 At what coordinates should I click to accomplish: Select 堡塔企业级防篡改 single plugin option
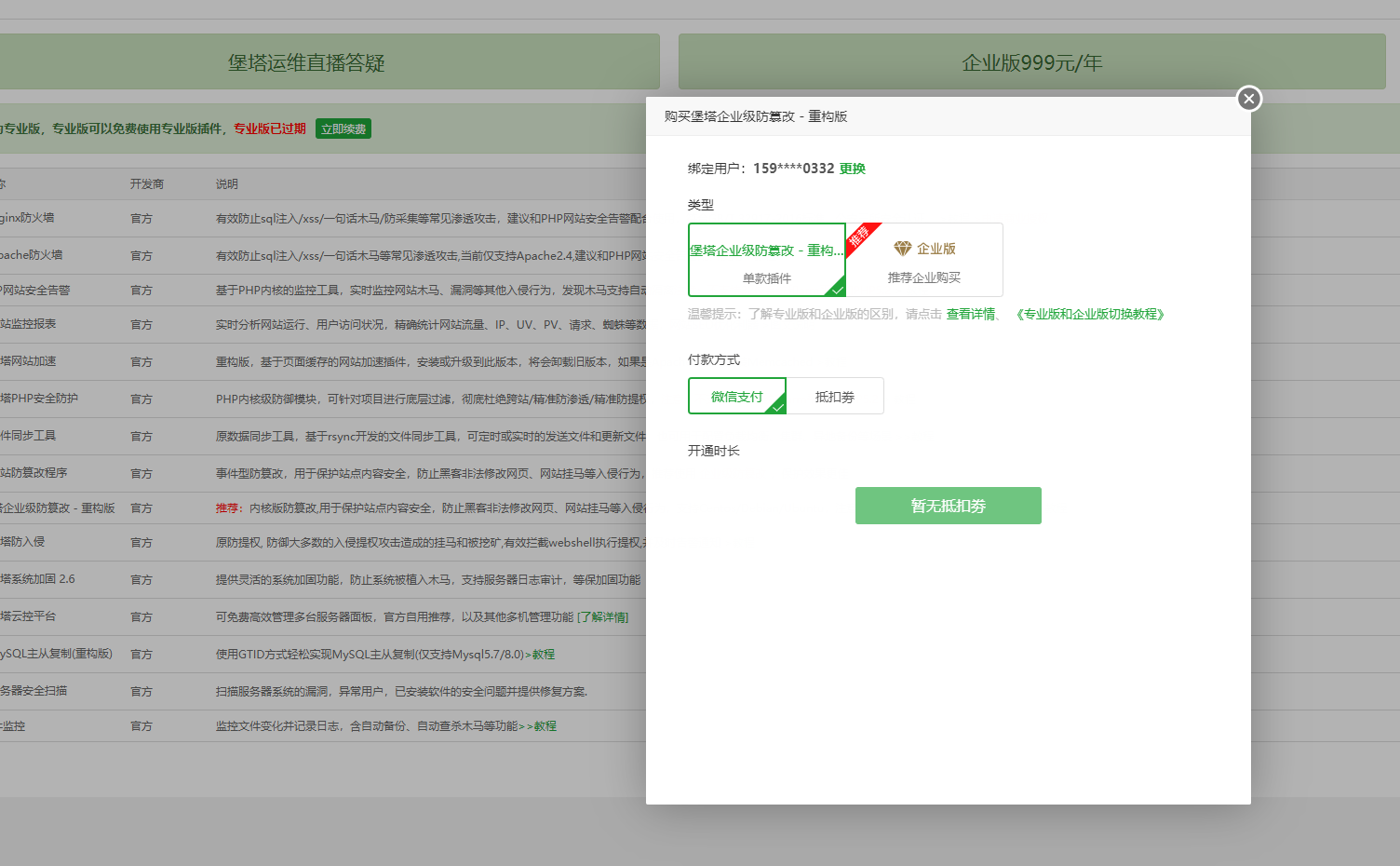[767, 260]
